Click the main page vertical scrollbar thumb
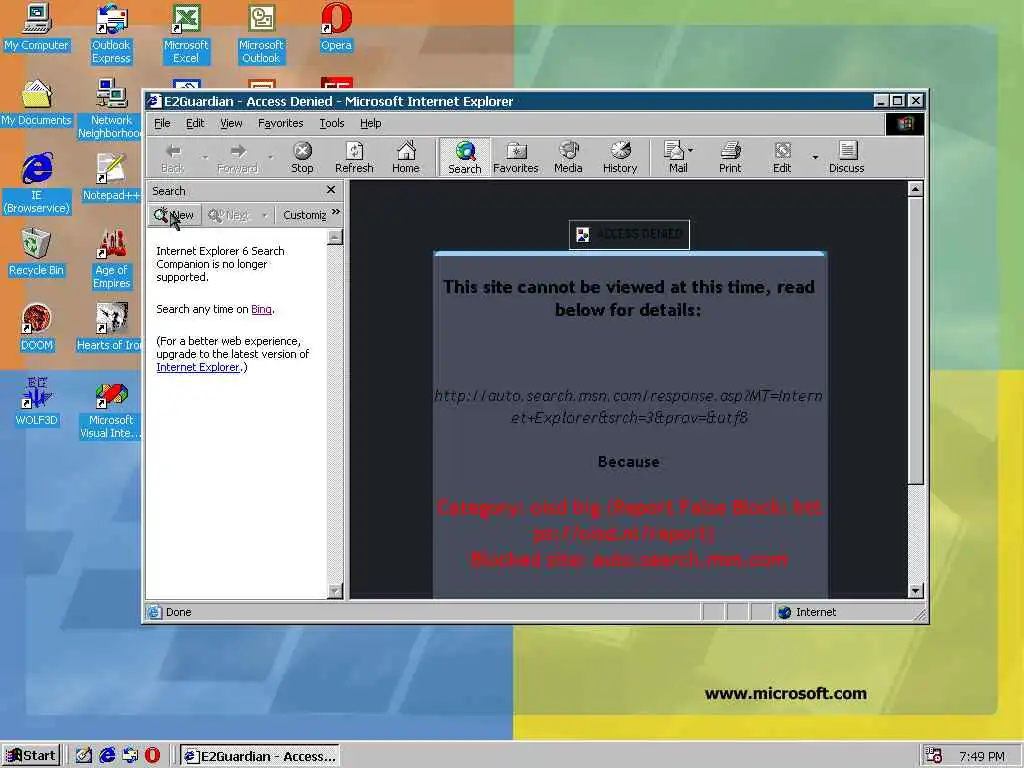The image size is (1024, 768). coord(916,341)
